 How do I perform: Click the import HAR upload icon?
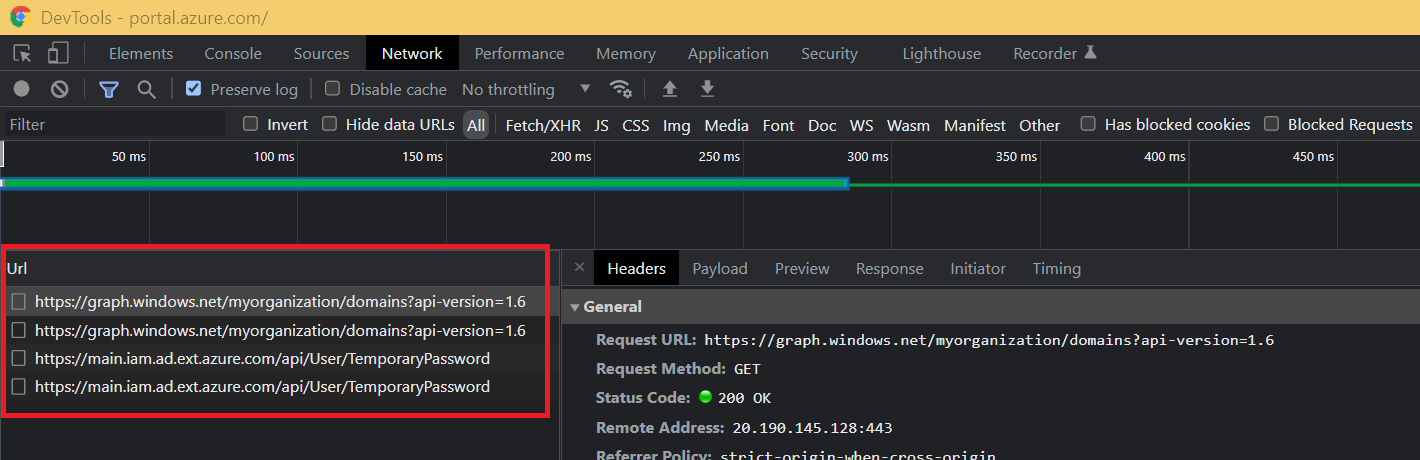point(670,89)
